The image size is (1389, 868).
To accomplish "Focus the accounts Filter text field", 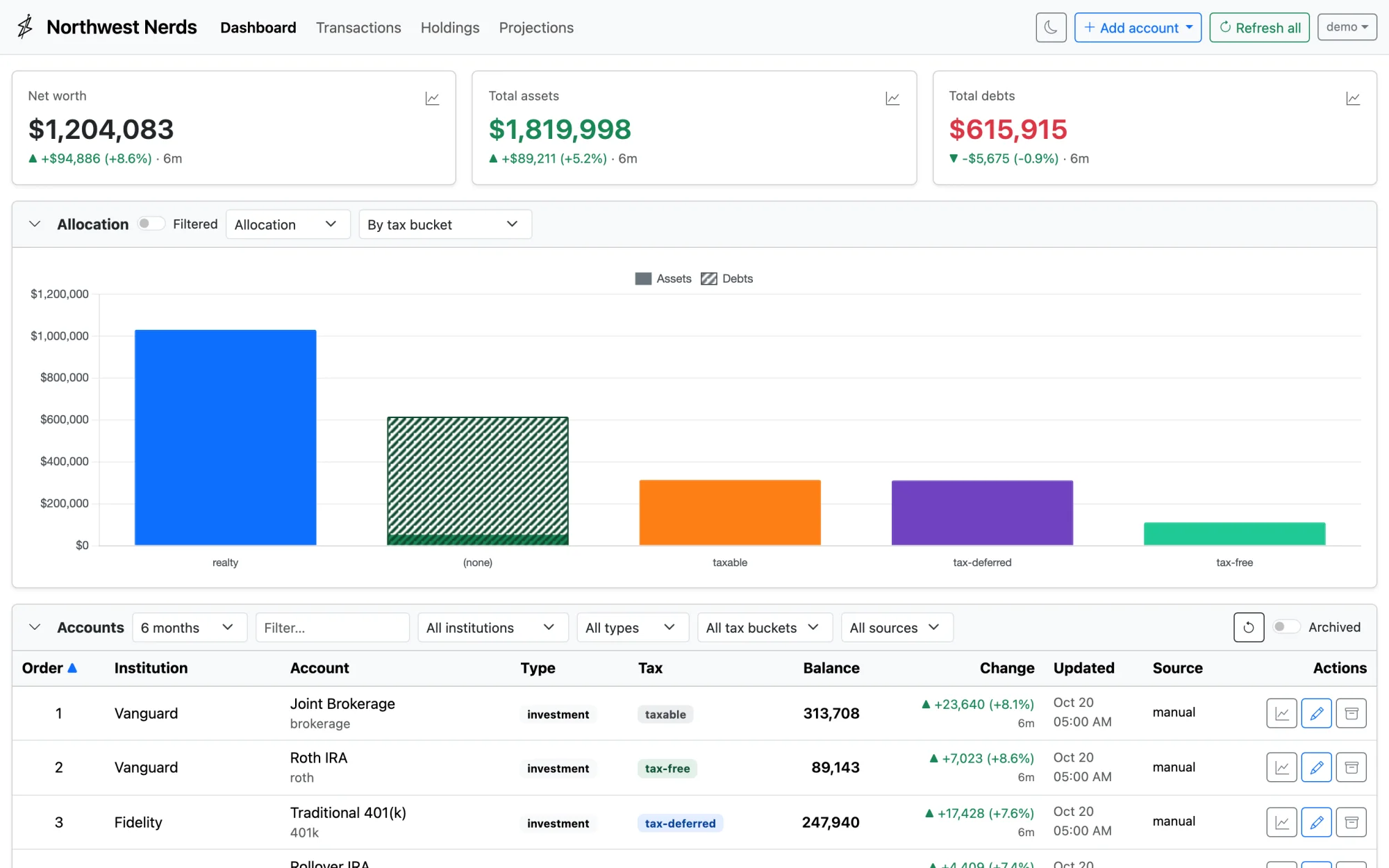I will point(332,627).
